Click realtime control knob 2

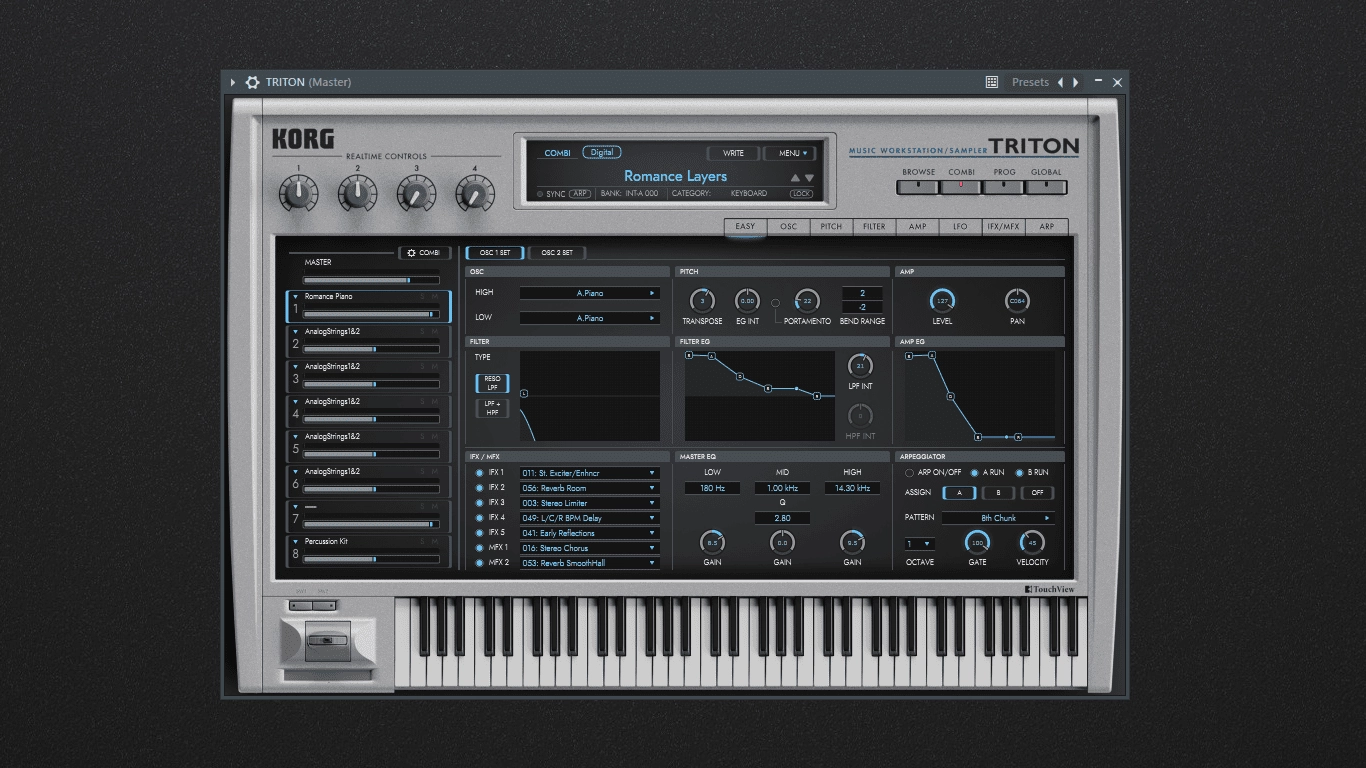click(x=357, y=193)
